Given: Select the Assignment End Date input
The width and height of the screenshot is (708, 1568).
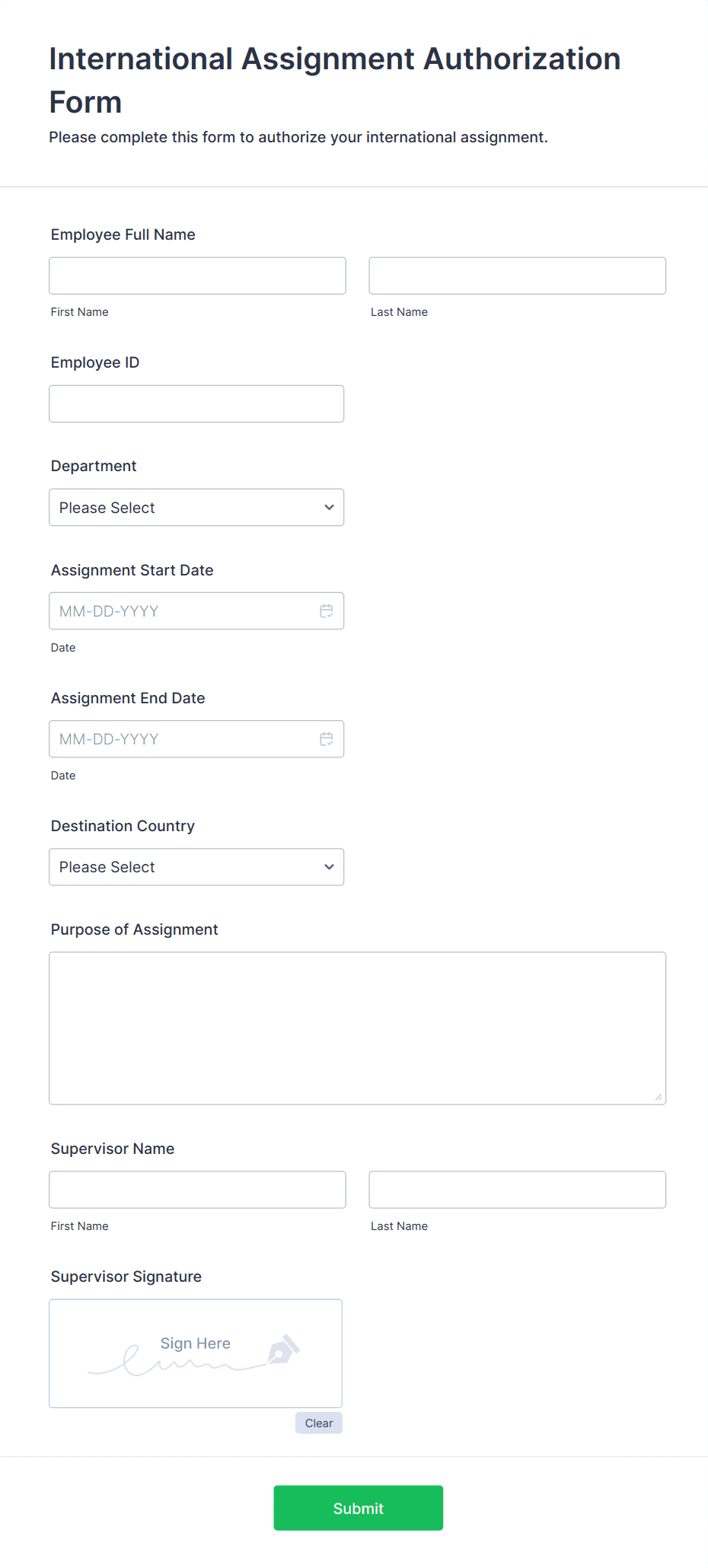Looking at the screenshot, I should pyautogui.click(x=196, y=739).
